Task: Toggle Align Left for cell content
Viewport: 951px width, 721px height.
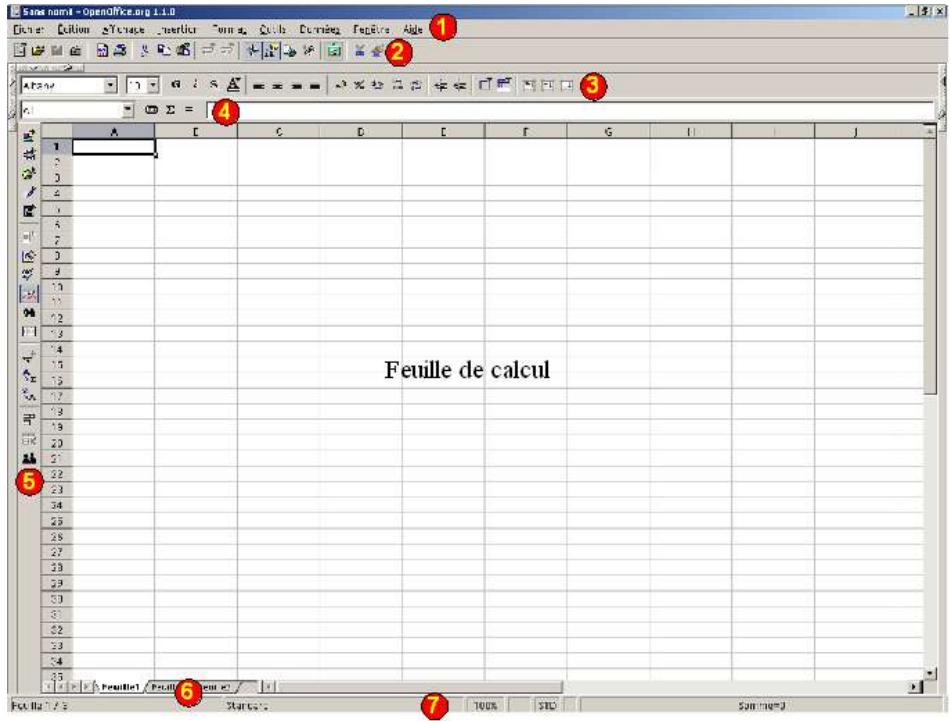Action: click(258, 86)
